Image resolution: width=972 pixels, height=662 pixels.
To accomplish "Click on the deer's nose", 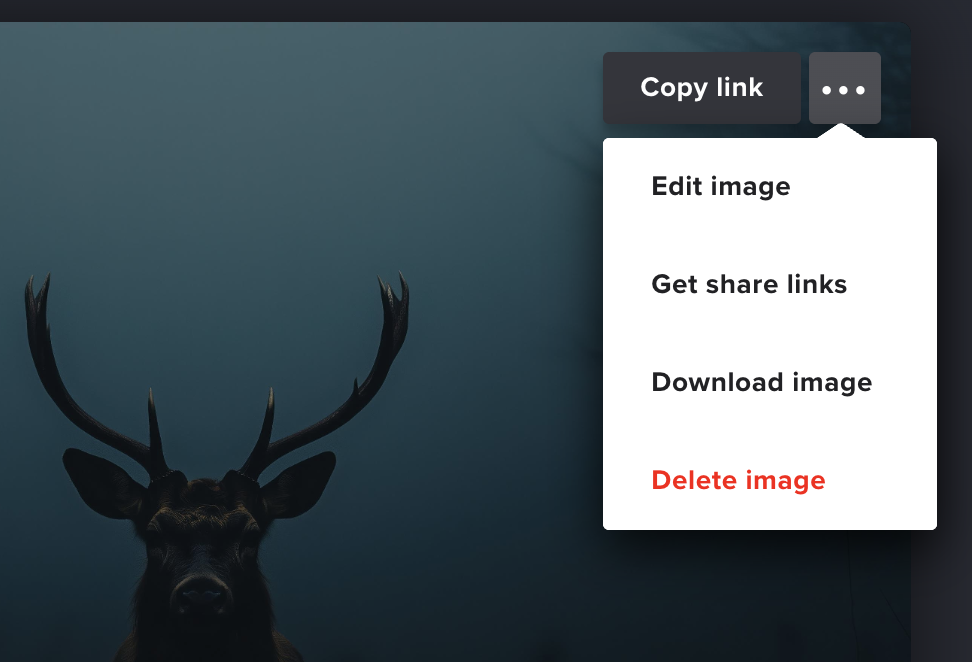I will (x=202, y=592).
